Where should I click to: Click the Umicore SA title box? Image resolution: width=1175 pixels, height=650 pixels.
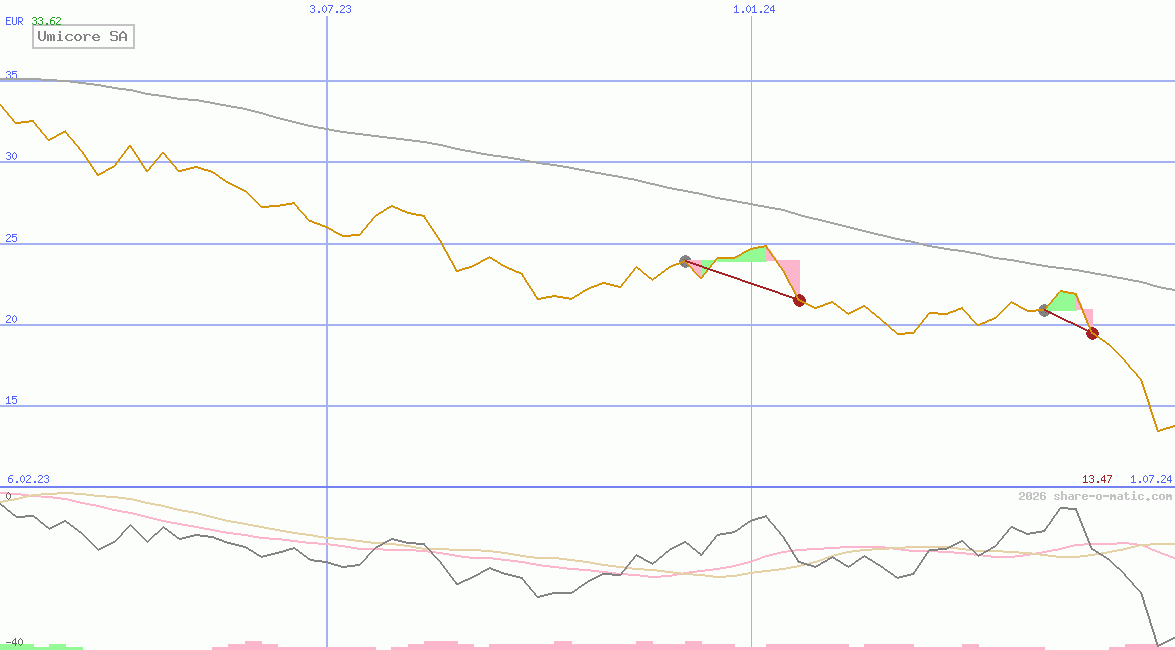pyautogui.click(x=83, y=37)
